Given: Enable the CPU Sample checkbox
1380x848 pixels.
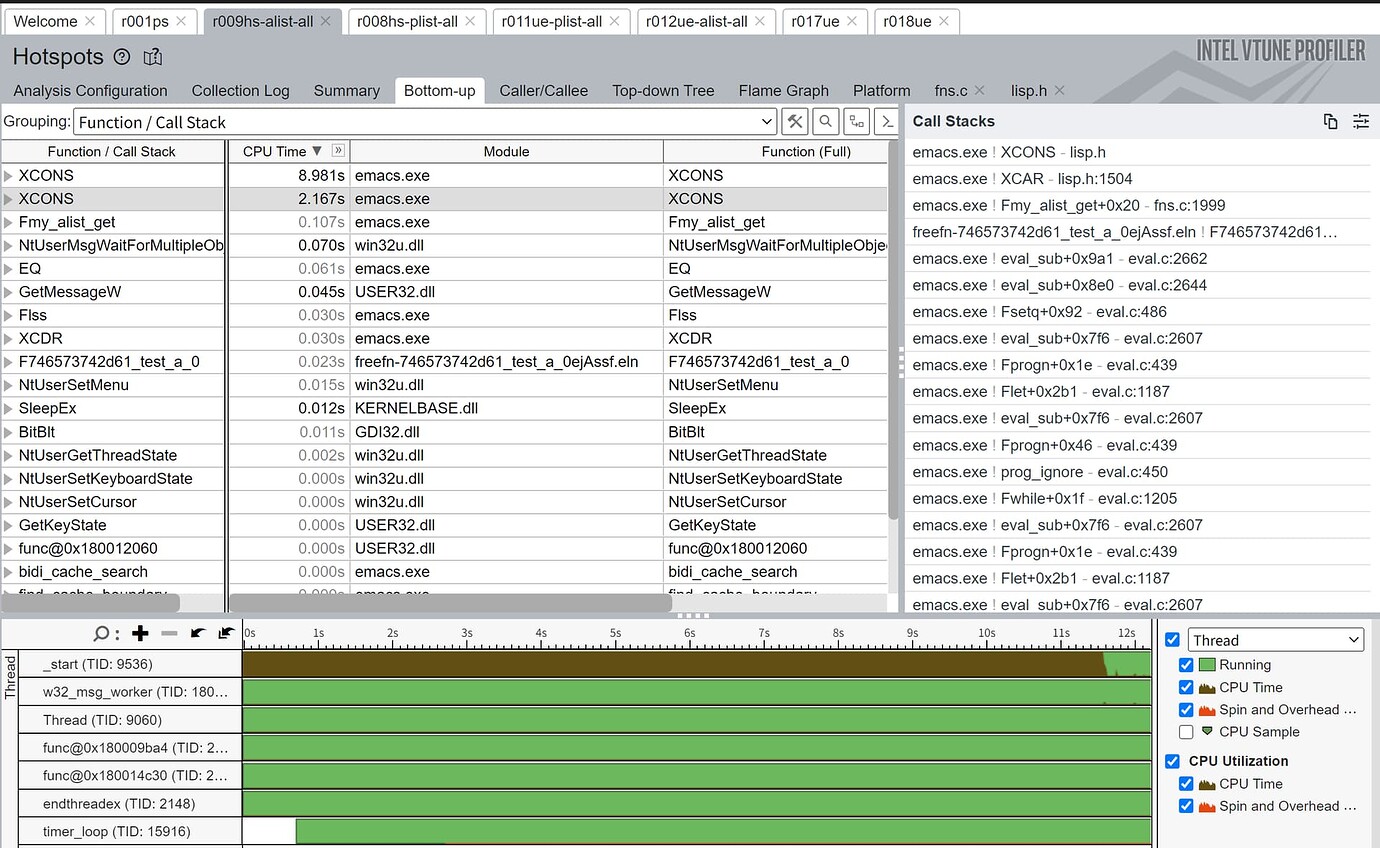Looking at the screenshot, I should coord(1186,732).
